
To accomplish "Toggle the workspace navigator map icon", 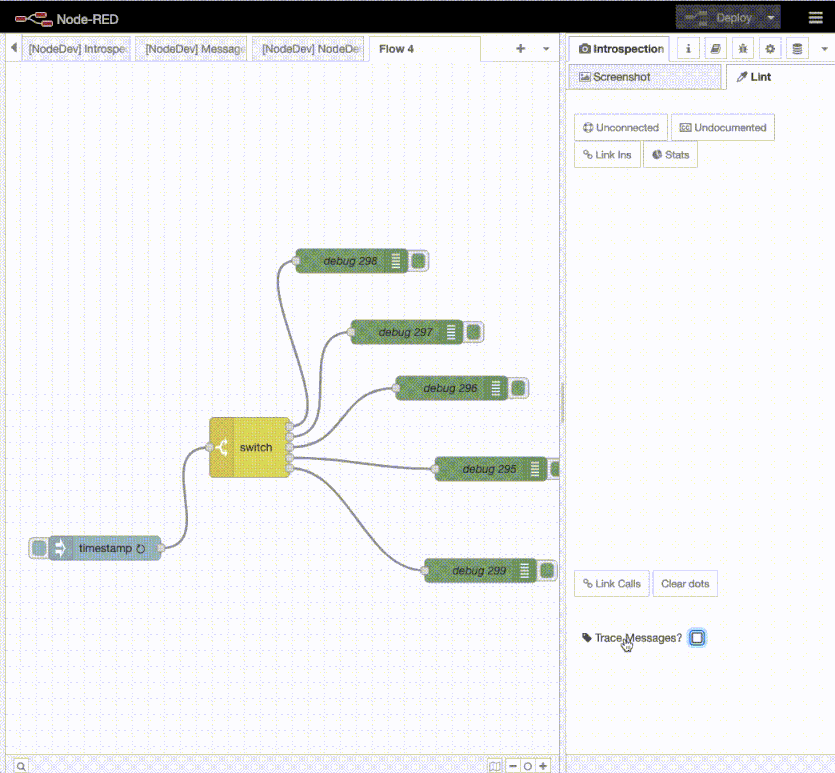I will coord(495,766).
